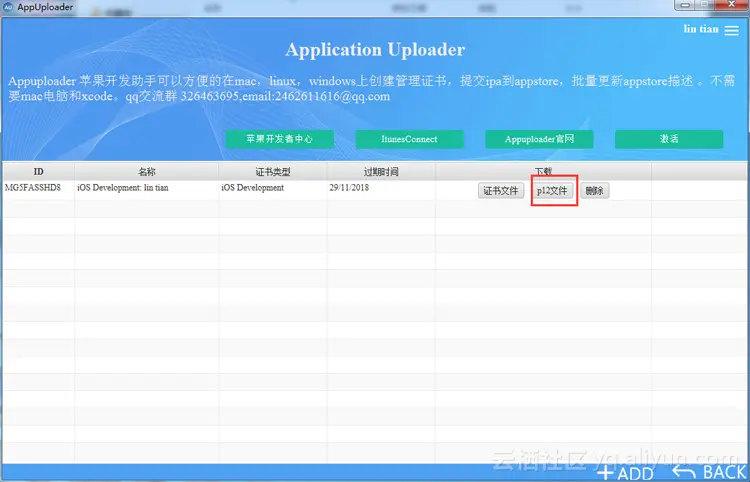Screen dimensions: 750x482
Task: Click the 激活 activation button
Action: 669,139
